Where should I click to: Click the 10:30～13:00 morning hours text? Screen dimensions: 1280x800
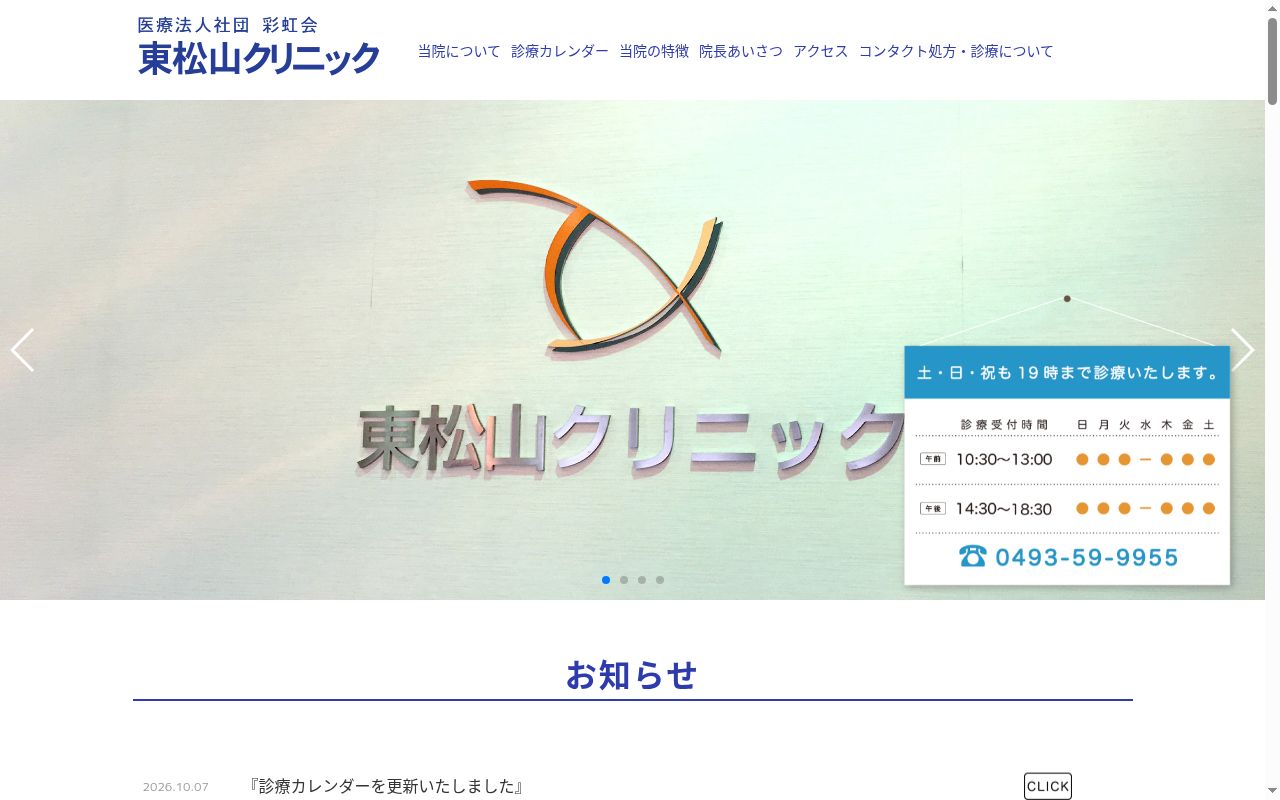1004,460
